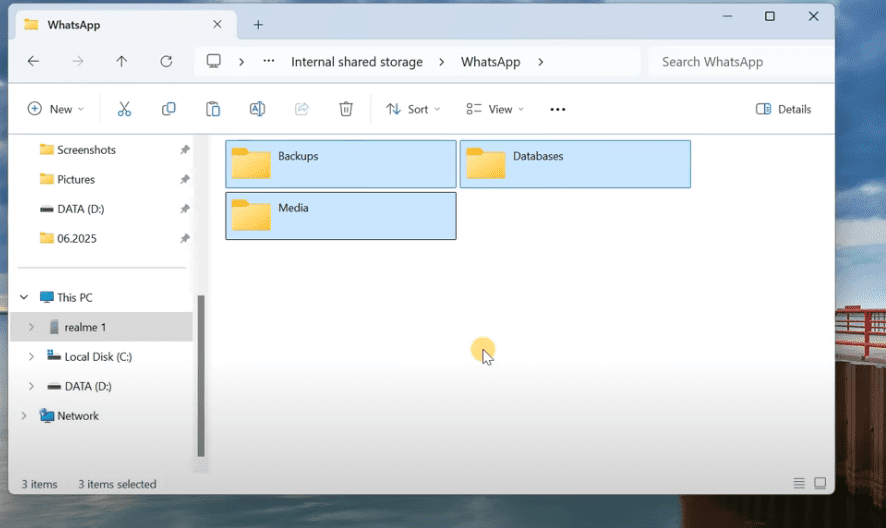Open the See more three-dots menu

coord(558,109)
